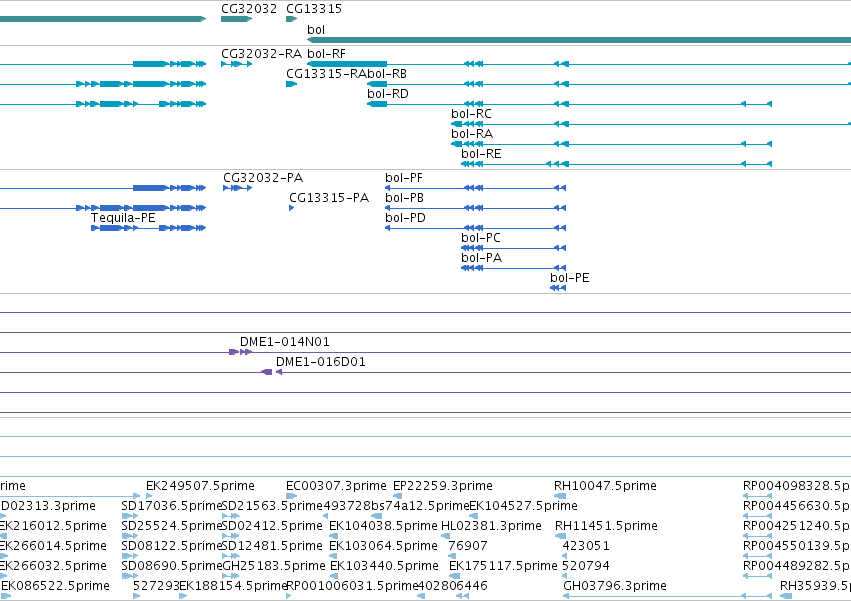Click the SD02412.5prime EST label

pyautogui.click(x=272, y=526)
